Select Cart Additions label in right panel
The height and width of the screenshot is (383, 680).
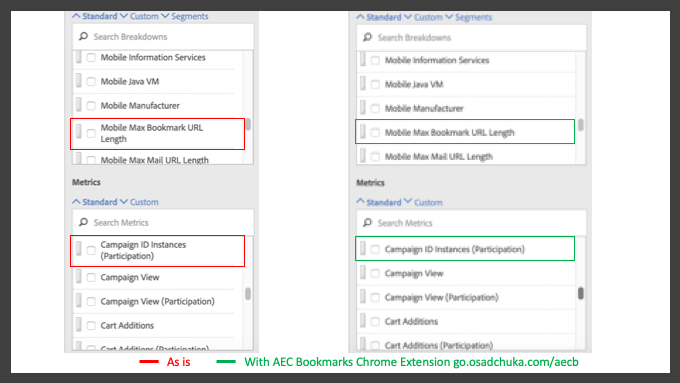click(x=412, y=321)
